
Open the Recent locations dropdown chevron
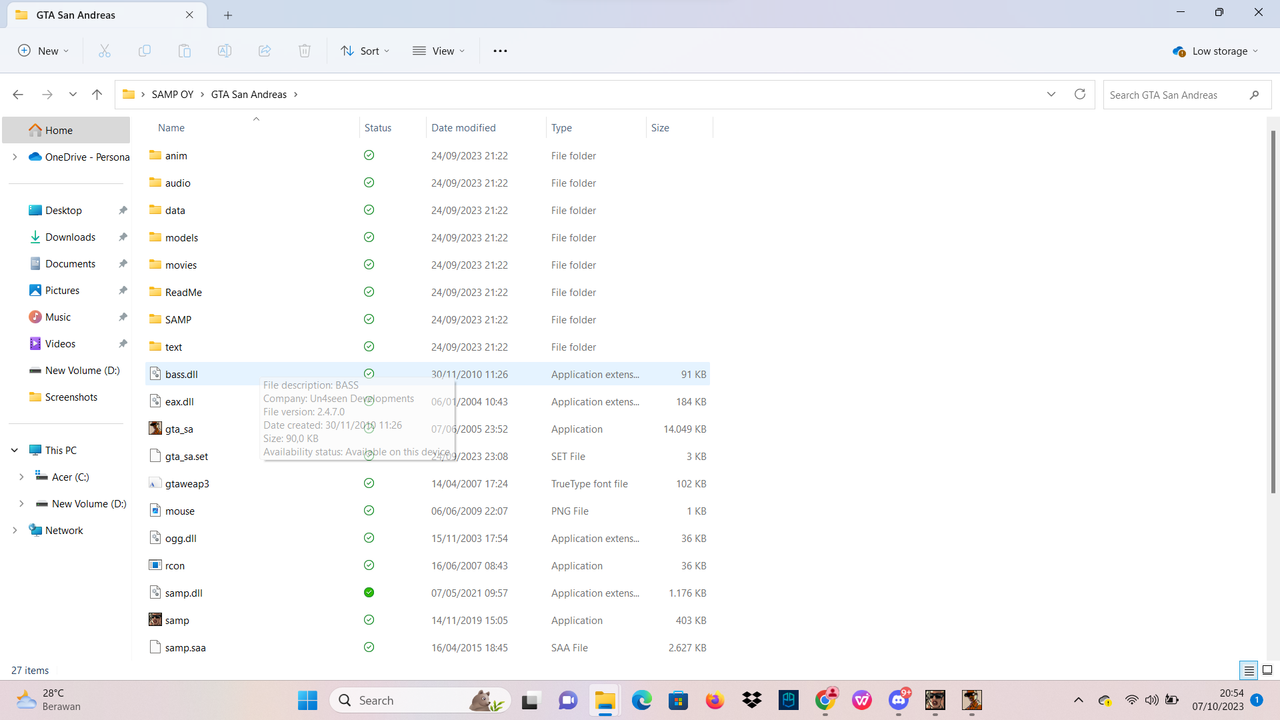pos(72,94)
